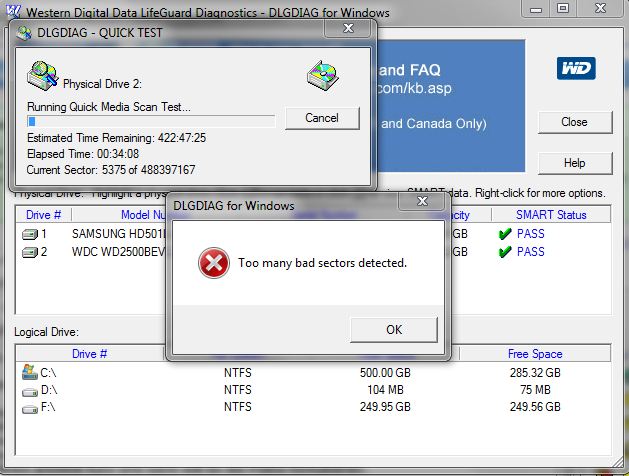Click the C:\ Windows drive icon
Viewport: 629px width, 476px height.
coord(30,372)
